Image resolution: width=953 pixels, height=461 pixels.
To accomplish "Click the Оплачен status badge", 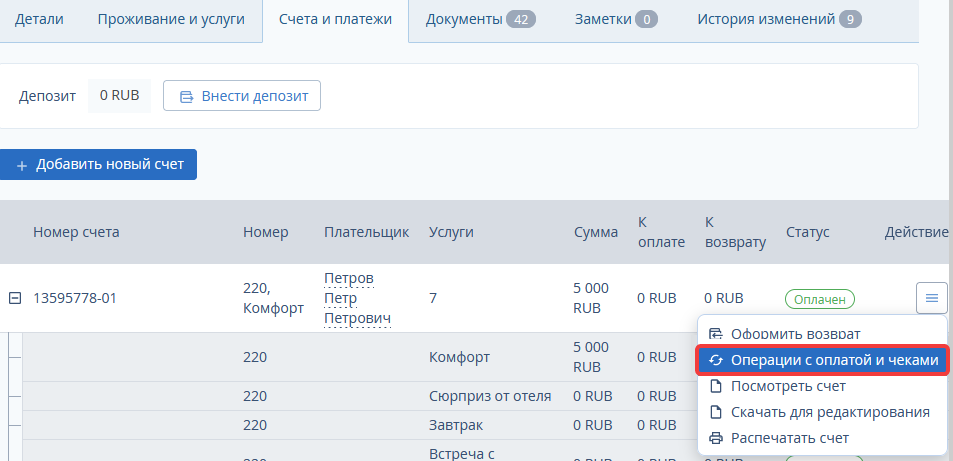I will point(820,299).
